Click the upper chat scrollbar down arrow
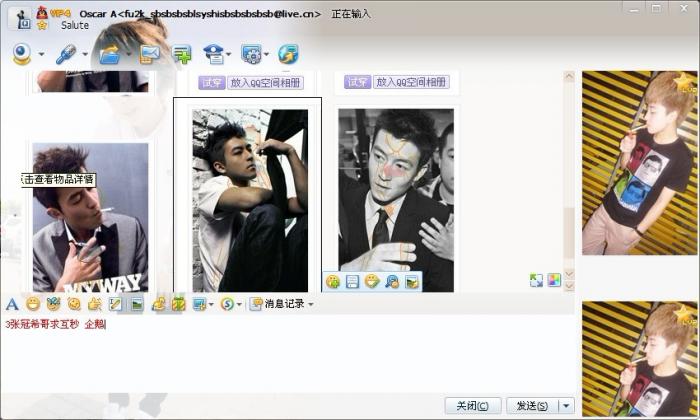The height and width of the screenshot is (420, 700). 569,274
